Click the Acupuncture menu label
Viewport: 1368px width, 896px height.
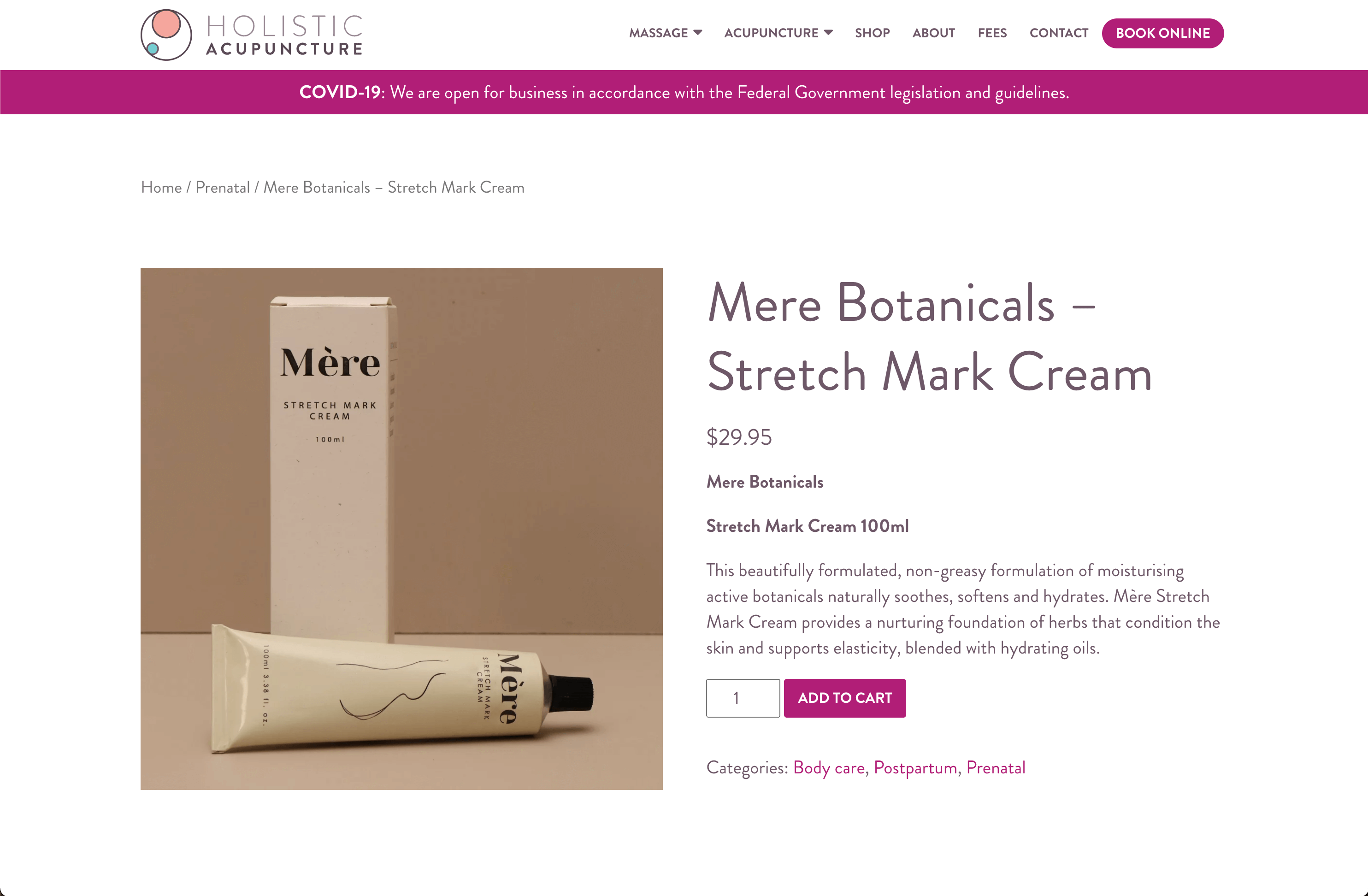point(771,33)
